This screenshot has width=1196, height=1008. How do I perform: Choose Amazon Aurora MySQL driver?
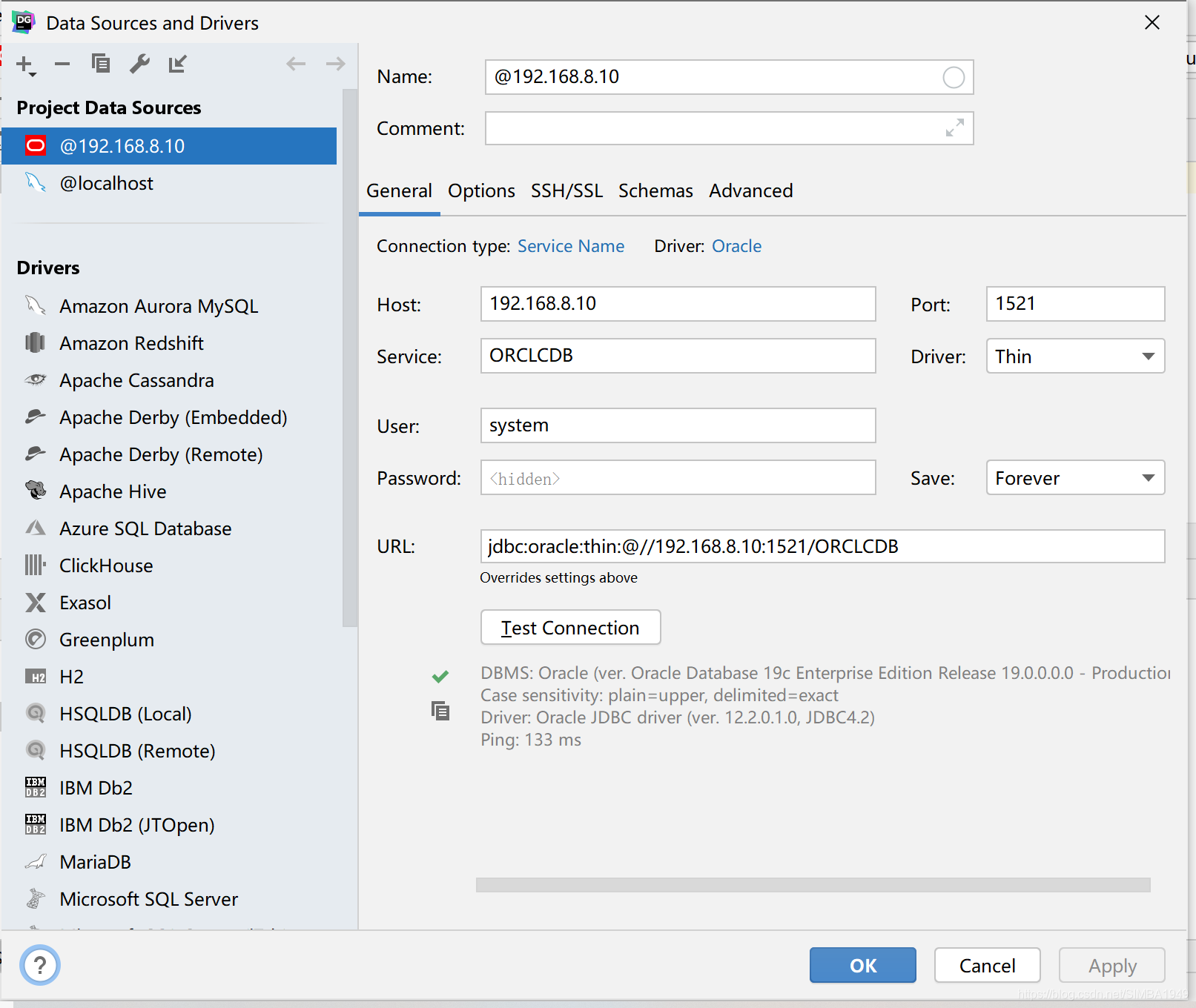[169, 306]
